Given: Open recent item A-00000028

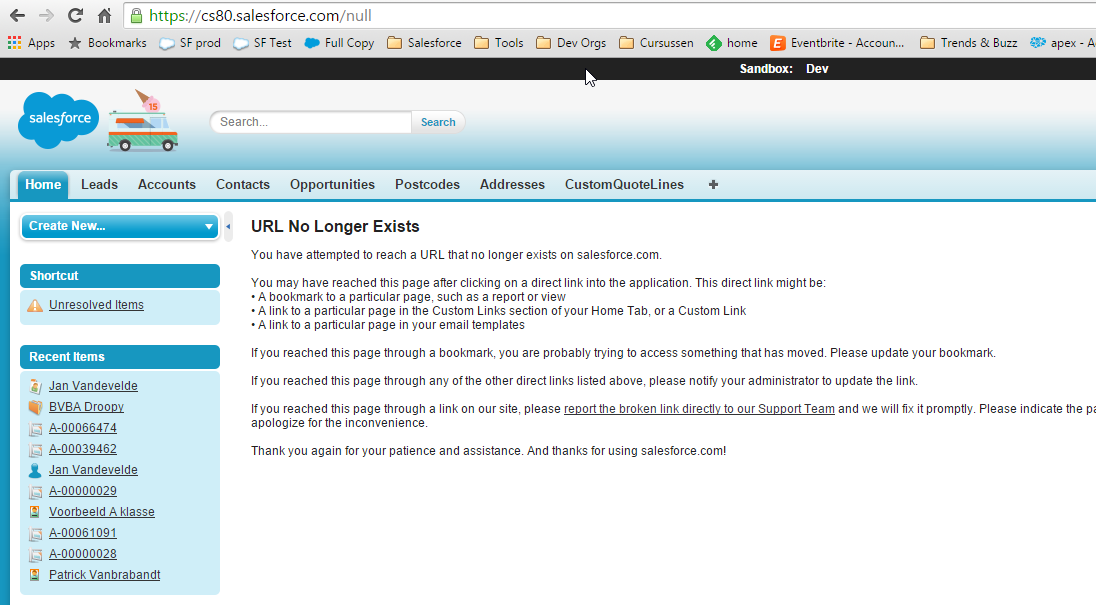Looking at the screenshot, I should pos(82,553).
